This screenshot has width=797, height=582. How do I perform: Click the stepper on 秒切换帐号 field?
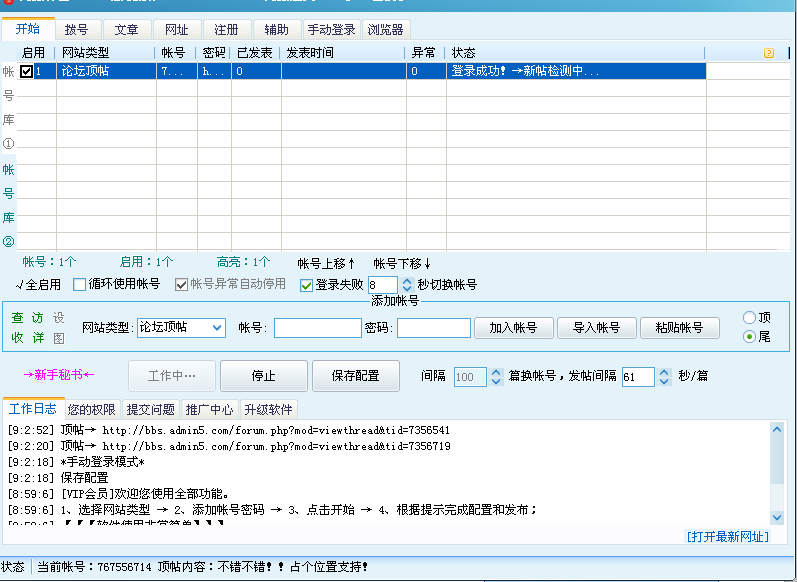point(406,285)
